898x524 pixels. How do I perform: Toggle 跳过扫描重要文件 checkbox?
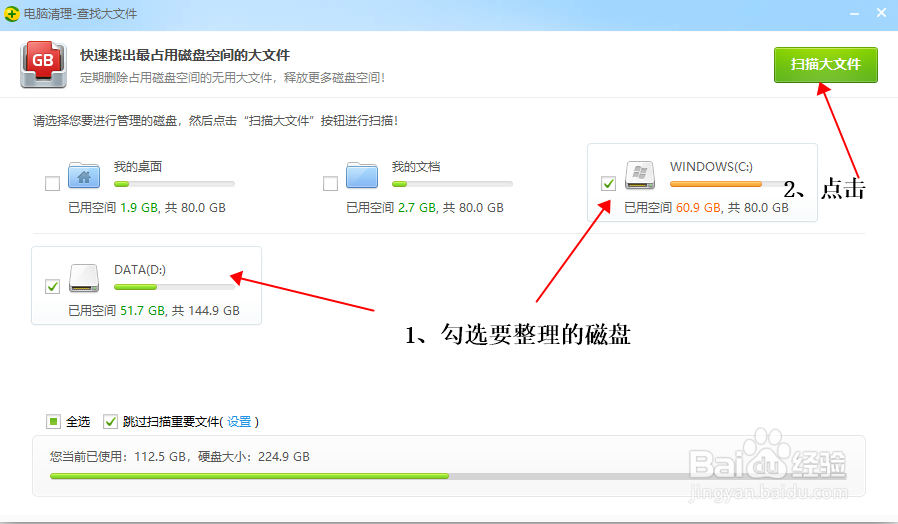click(110, 422)
